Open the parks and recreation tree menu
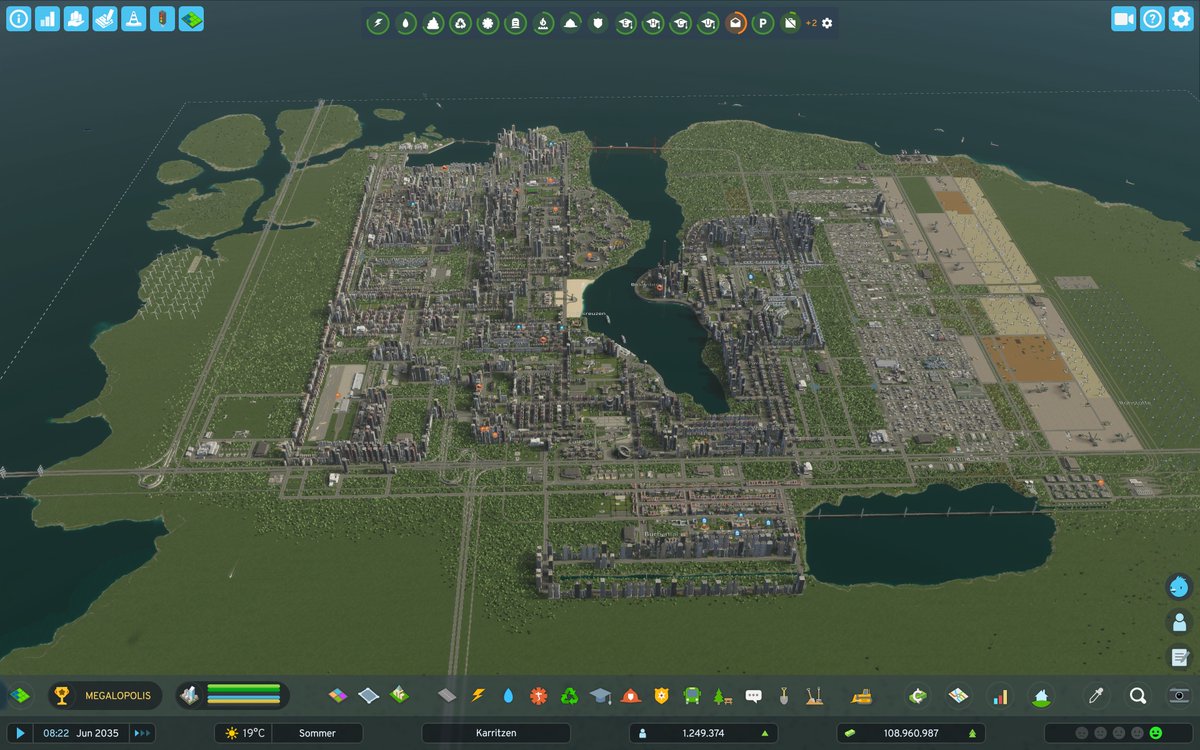Screen dimensions: 1200x750 coord(722,696)
